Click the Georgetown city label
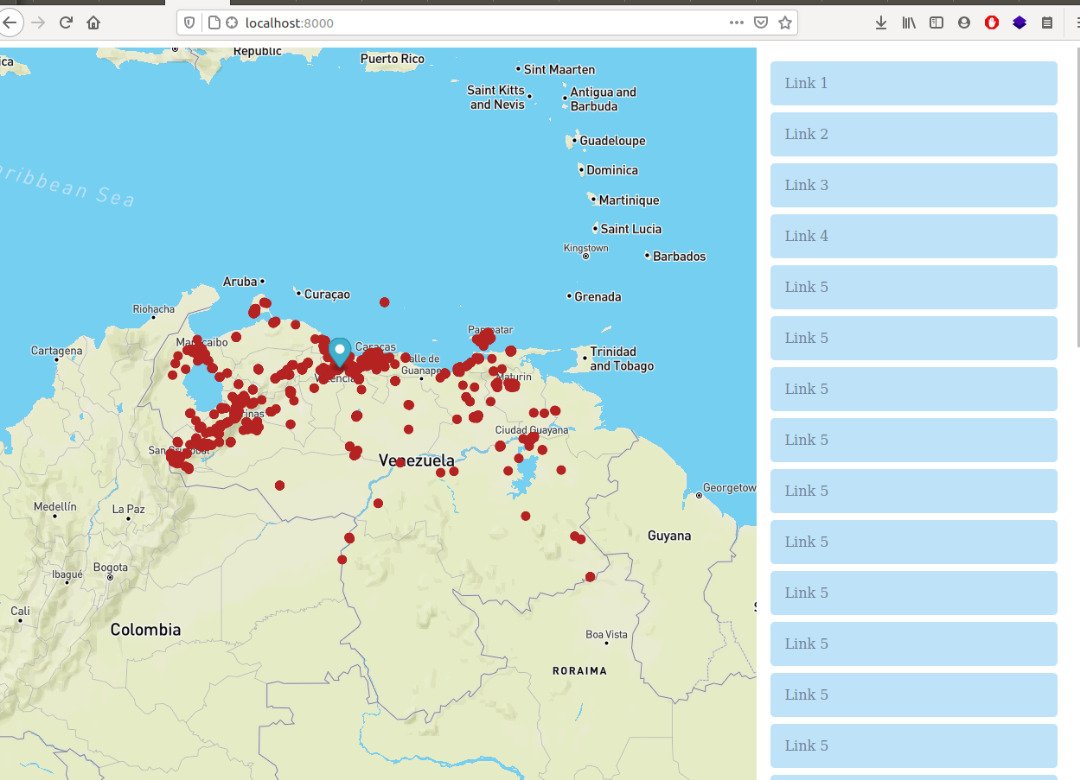Screen dimensions: 1080x780 (729, 488)
